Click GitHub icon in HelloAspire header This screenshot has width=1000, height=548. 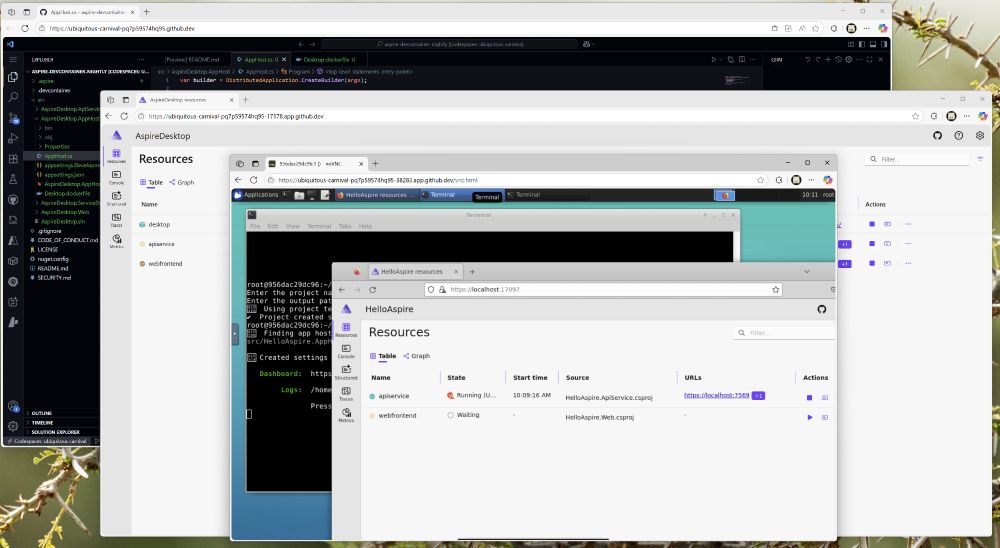821,309
